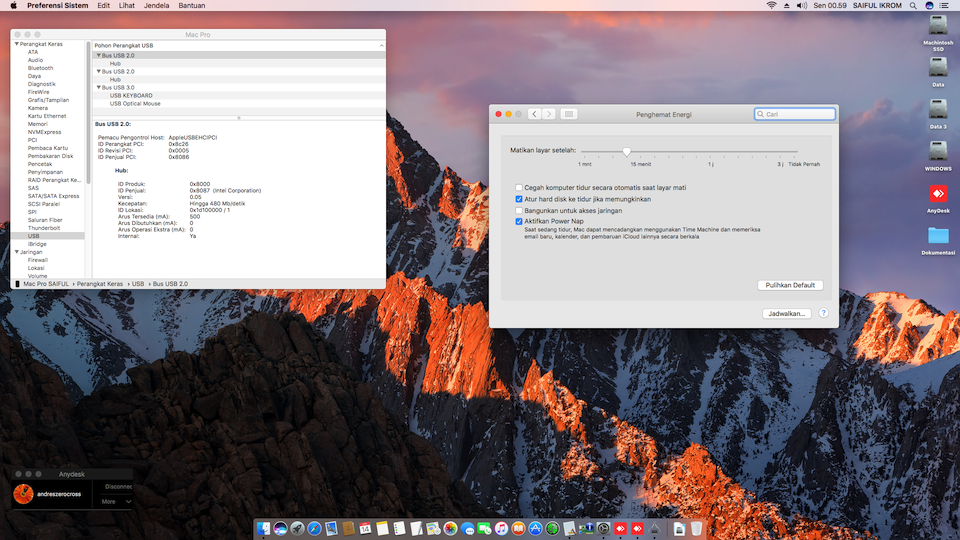Click Jadwalkan... button
960x540 pixels.
(786, 313)
